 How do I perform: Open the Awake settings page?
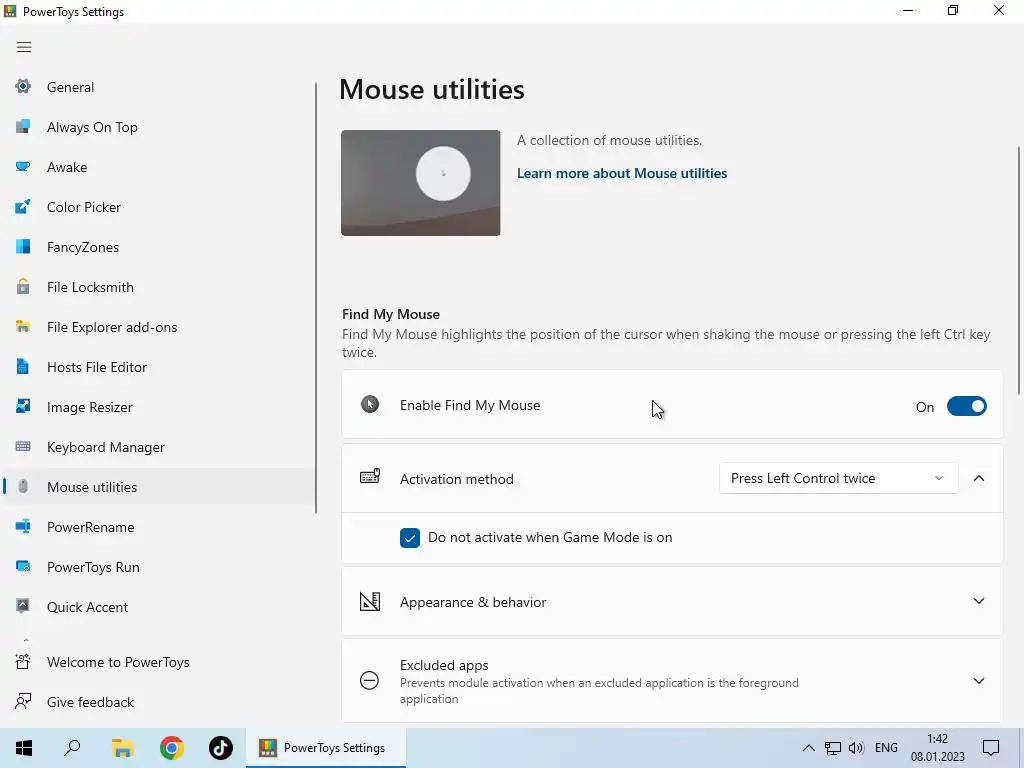point(159,167)
